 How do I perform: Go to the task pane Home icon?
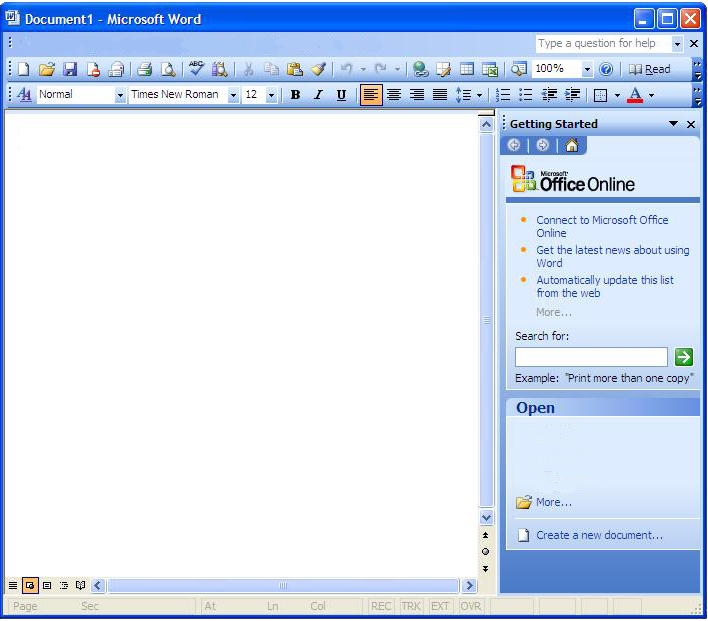pyautogui.click(x=572, y=145)
